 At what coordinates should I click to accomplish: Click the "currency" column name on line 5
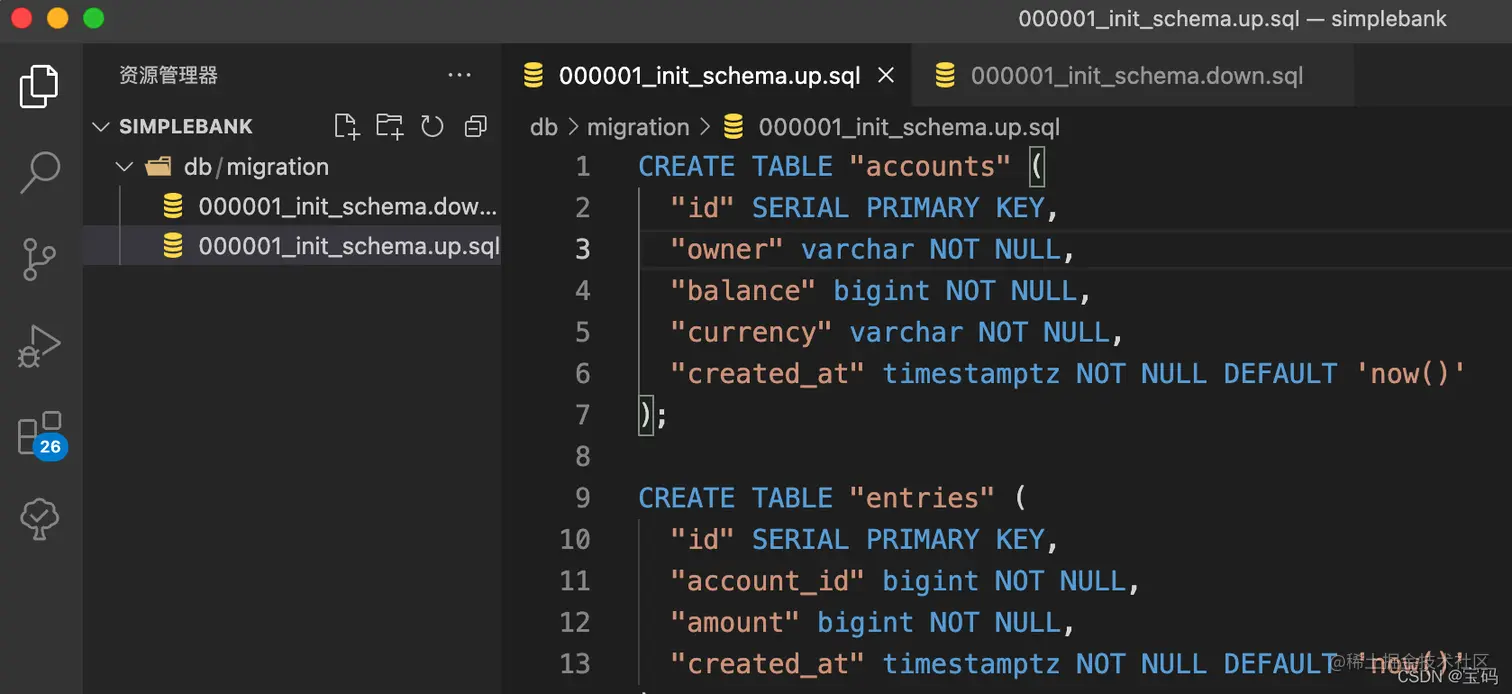click(x=752, y=332)
